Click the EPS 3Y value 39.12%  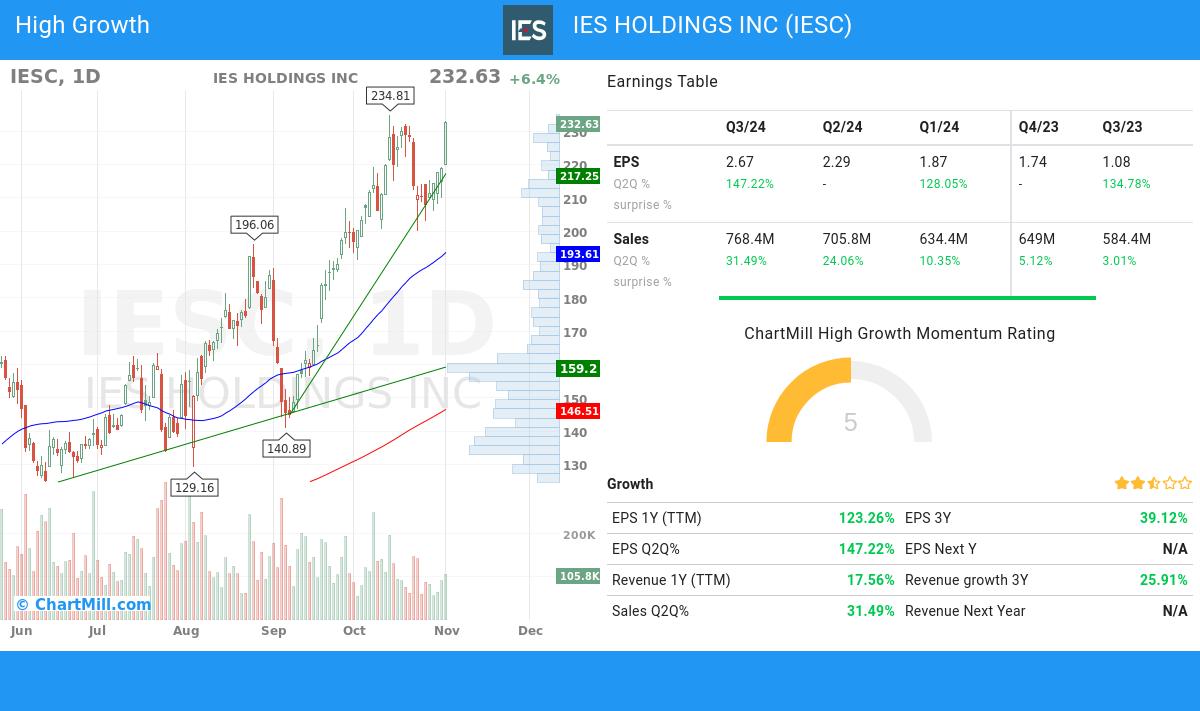pos(1164,518)
